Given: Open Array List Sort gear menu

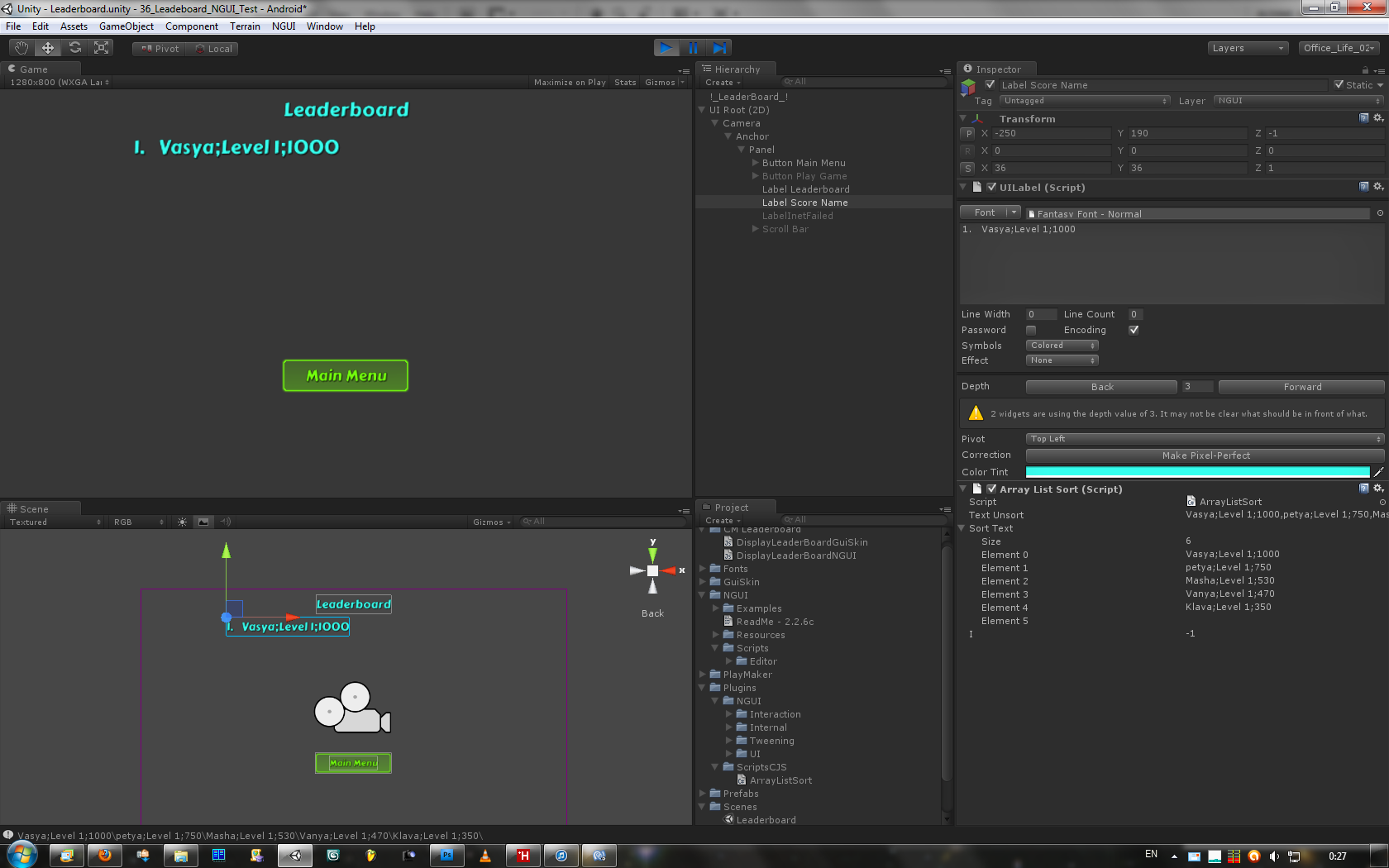Looking at the screenshot, I should [1378, 489].
